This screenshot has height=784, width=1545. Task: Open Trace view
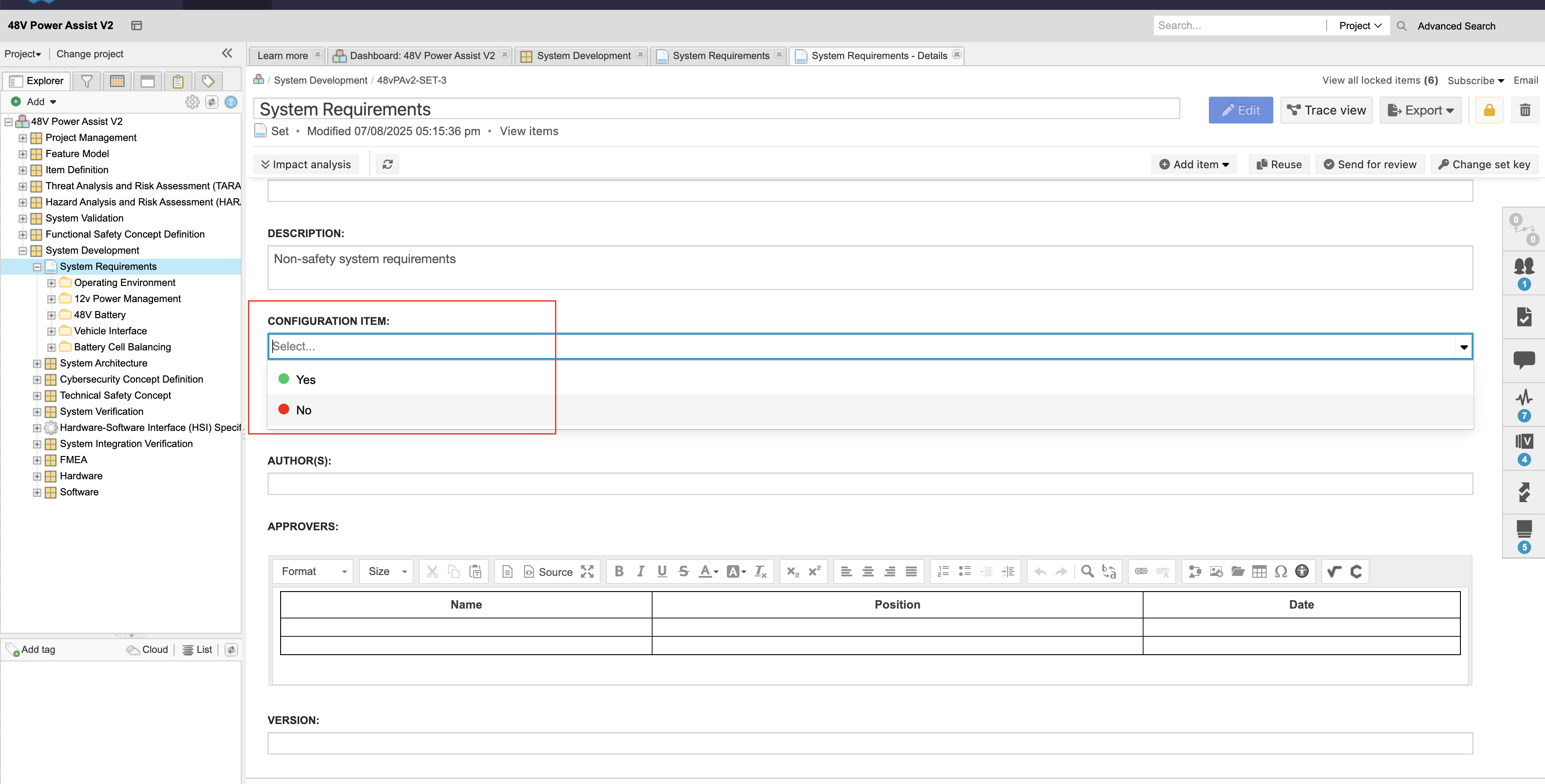click(x=1326, y=110)
